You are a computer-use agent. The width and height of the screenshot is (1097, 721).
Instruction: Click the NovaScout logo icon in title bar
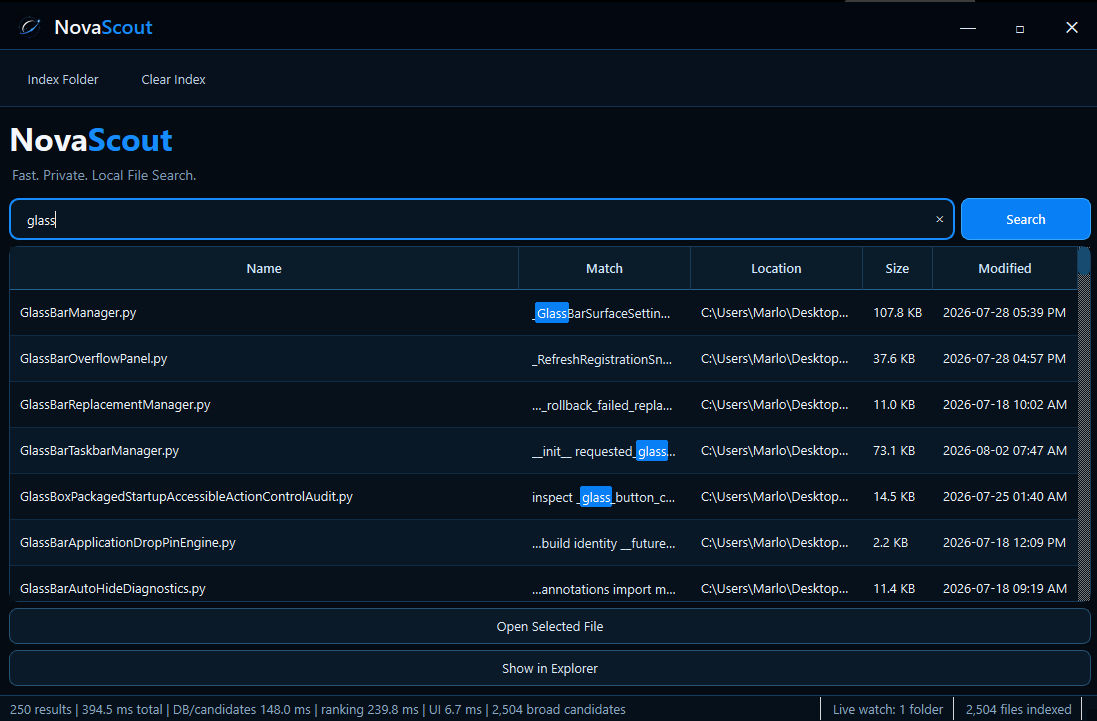[x=29, y=27]
